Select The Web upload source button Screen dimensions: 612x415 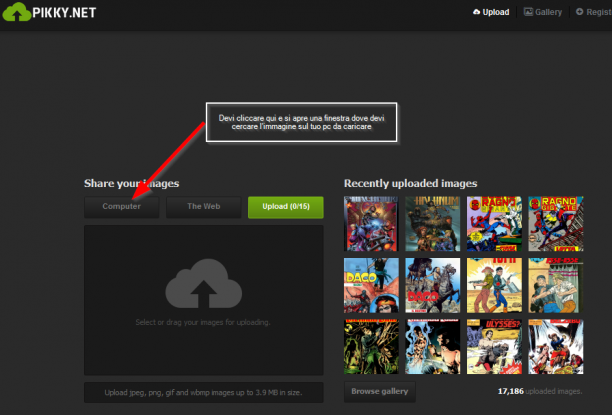(x=203, y=207)
